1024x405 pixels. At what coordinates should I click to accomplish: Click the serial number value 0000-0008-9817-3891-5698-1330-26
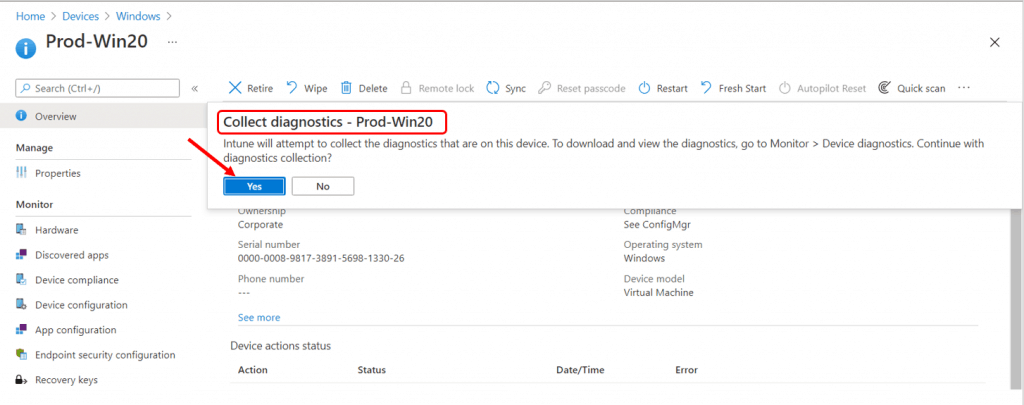321,258
